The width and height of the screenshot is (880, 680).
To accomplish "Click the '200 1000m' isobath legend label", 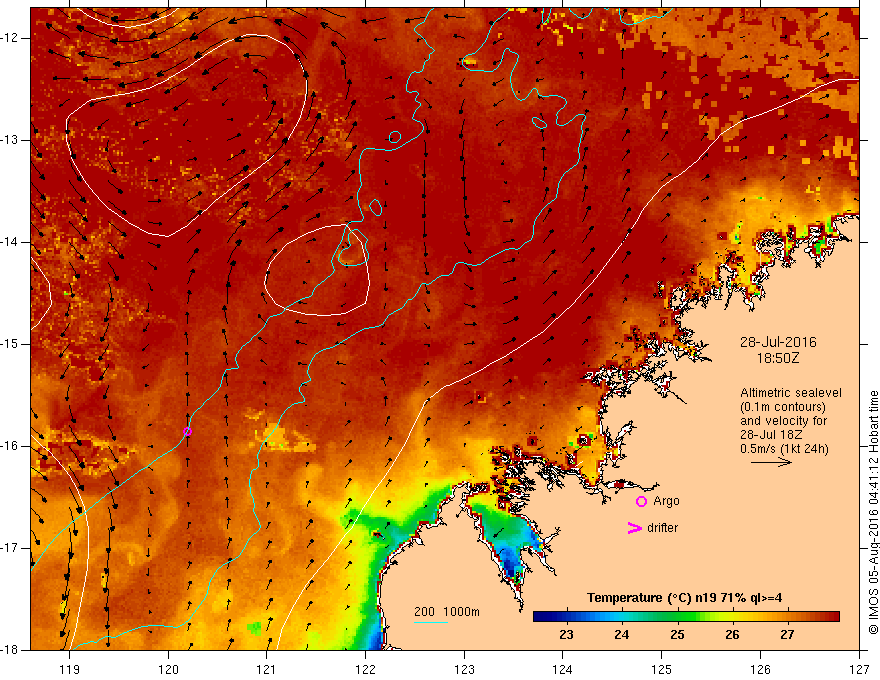I will coord(447,612).
